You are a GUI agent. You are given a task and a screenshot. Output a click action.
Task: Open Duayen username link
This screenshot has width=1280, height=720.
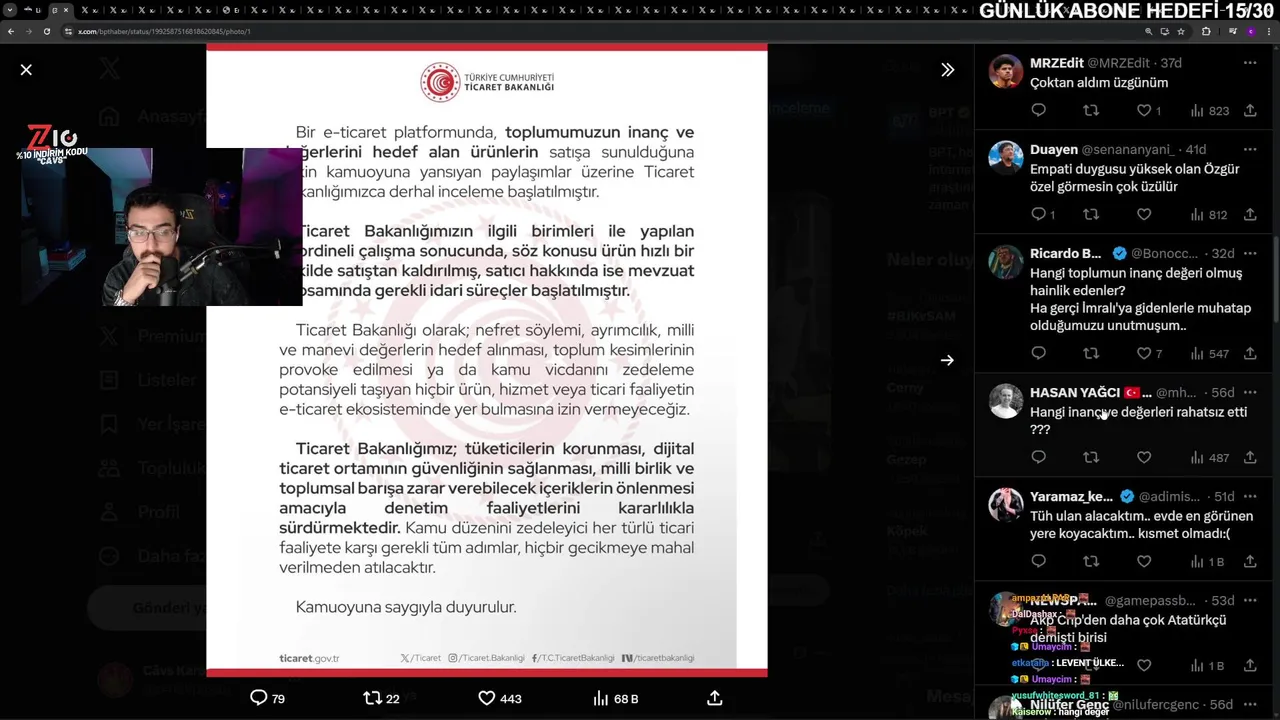point(1054,149)
